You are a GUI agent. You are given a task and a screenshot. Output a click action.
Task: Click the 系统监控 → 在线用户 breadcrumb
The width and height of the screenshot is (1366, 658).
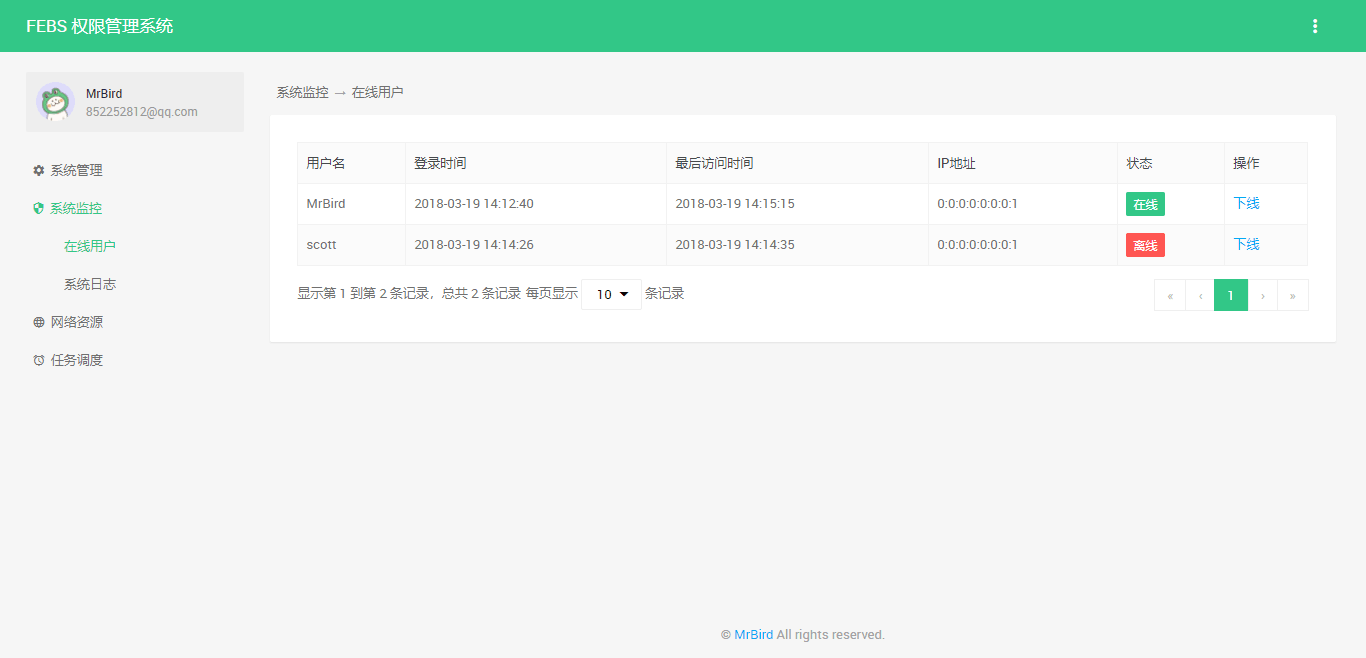[x=340, y=92]
